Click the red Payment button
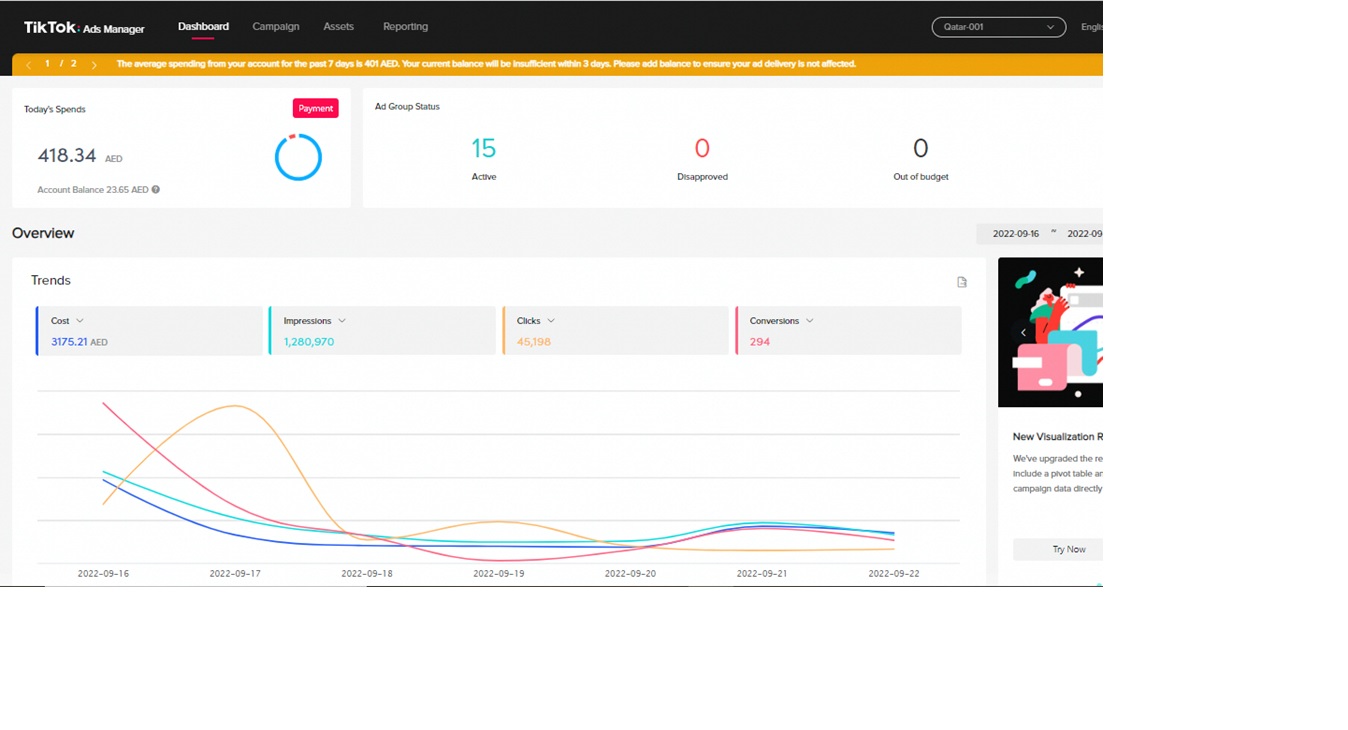This screenshot has height=730, width=1348. click(315, 109)
